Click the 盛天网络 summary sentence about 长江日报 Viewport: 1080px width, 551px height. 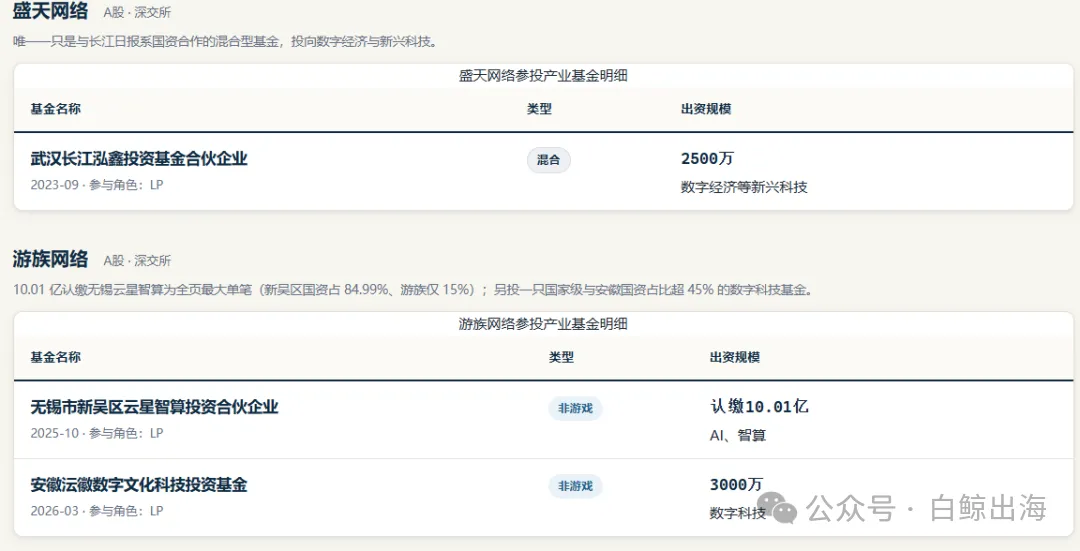pyautogui.click(x=225, y=41)
